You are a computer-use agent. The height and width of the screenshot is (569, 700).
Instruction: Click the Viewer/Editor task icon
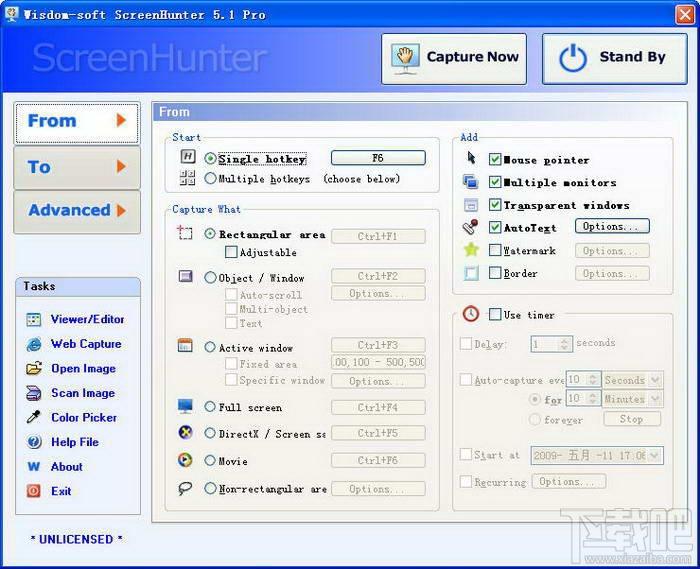click(x=33, y=320)
